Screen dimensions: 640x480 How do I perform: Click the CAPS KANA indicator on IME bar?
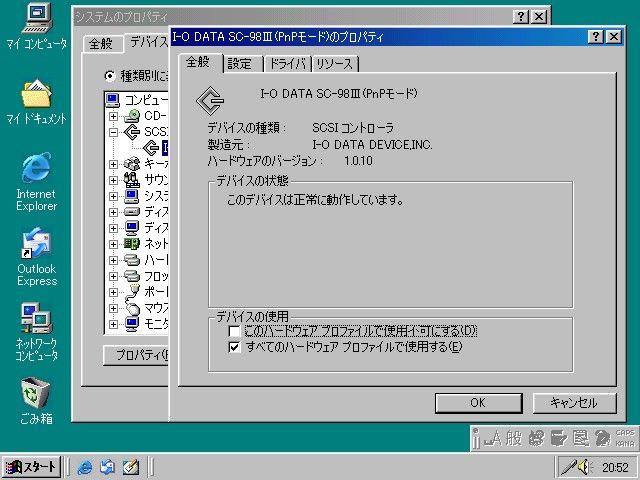pyautogui.click(x=624, y=438)
